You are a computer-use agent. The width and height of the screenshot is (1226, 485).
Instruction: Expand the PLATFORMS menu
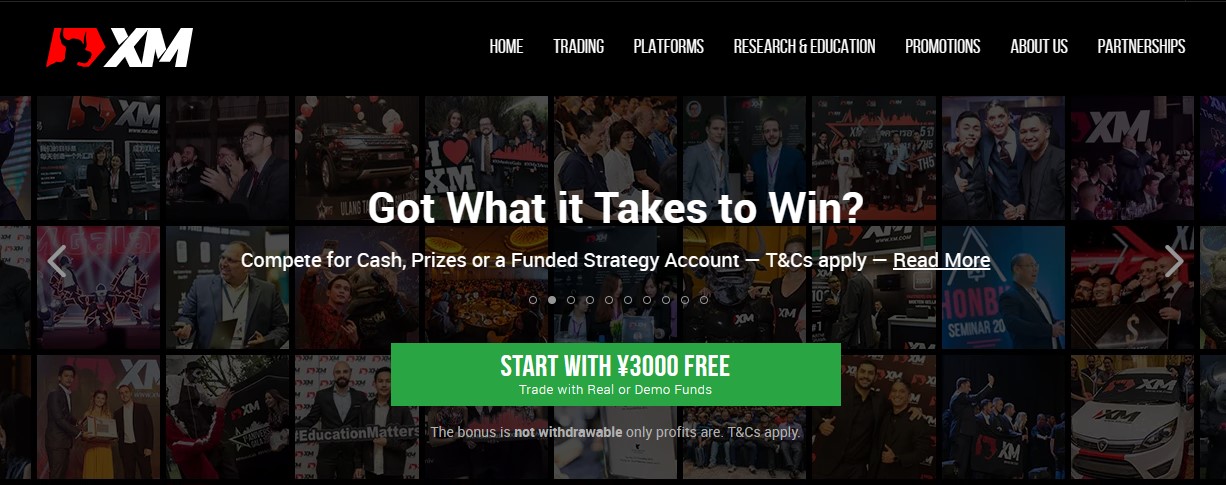click(669, 46)
